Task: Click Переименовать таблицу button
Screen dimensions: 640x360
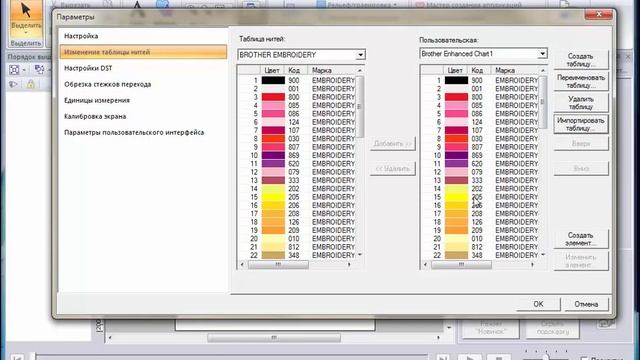Action: [x=580, y=81]
